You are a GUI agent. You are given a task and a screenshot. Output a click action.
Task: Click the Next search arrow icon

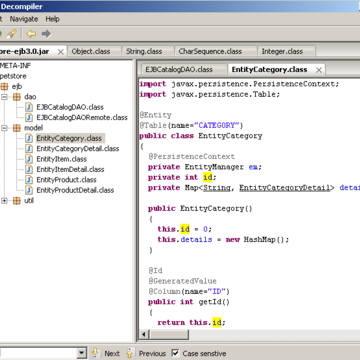(x=96, y=353)
